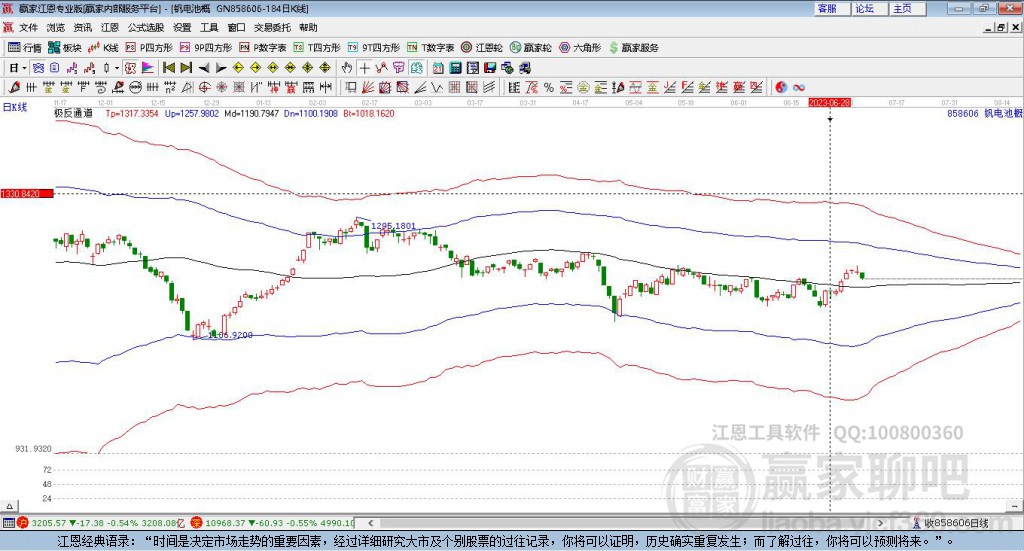Open the 赢家轮 wheel tool
This screenshot has width=1024, height=551.
click(531, 48)
